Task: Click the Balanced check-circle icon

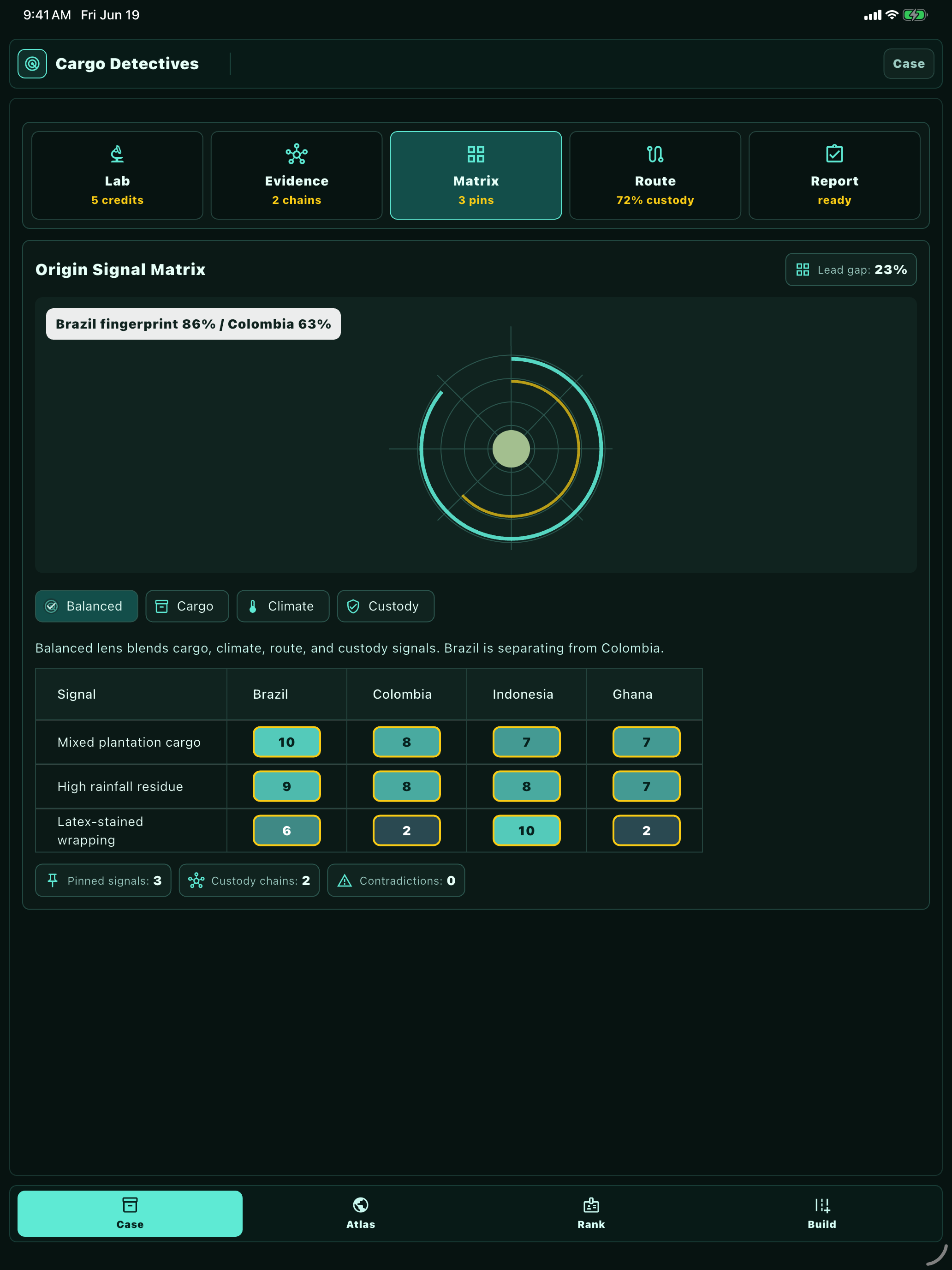Action: click(52, 606)
